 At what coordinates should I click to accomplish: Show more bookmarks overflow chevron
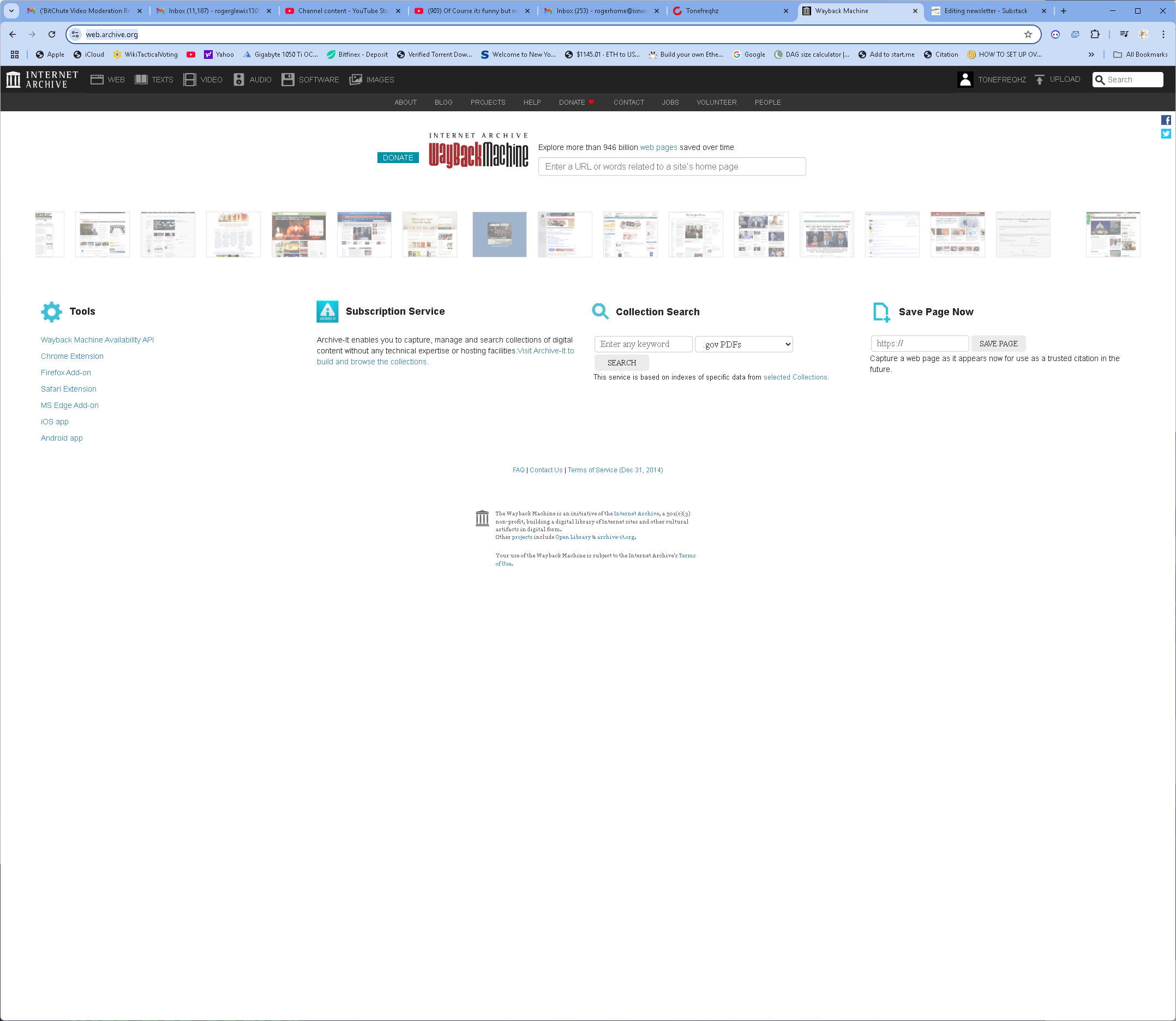(1091, 55)
